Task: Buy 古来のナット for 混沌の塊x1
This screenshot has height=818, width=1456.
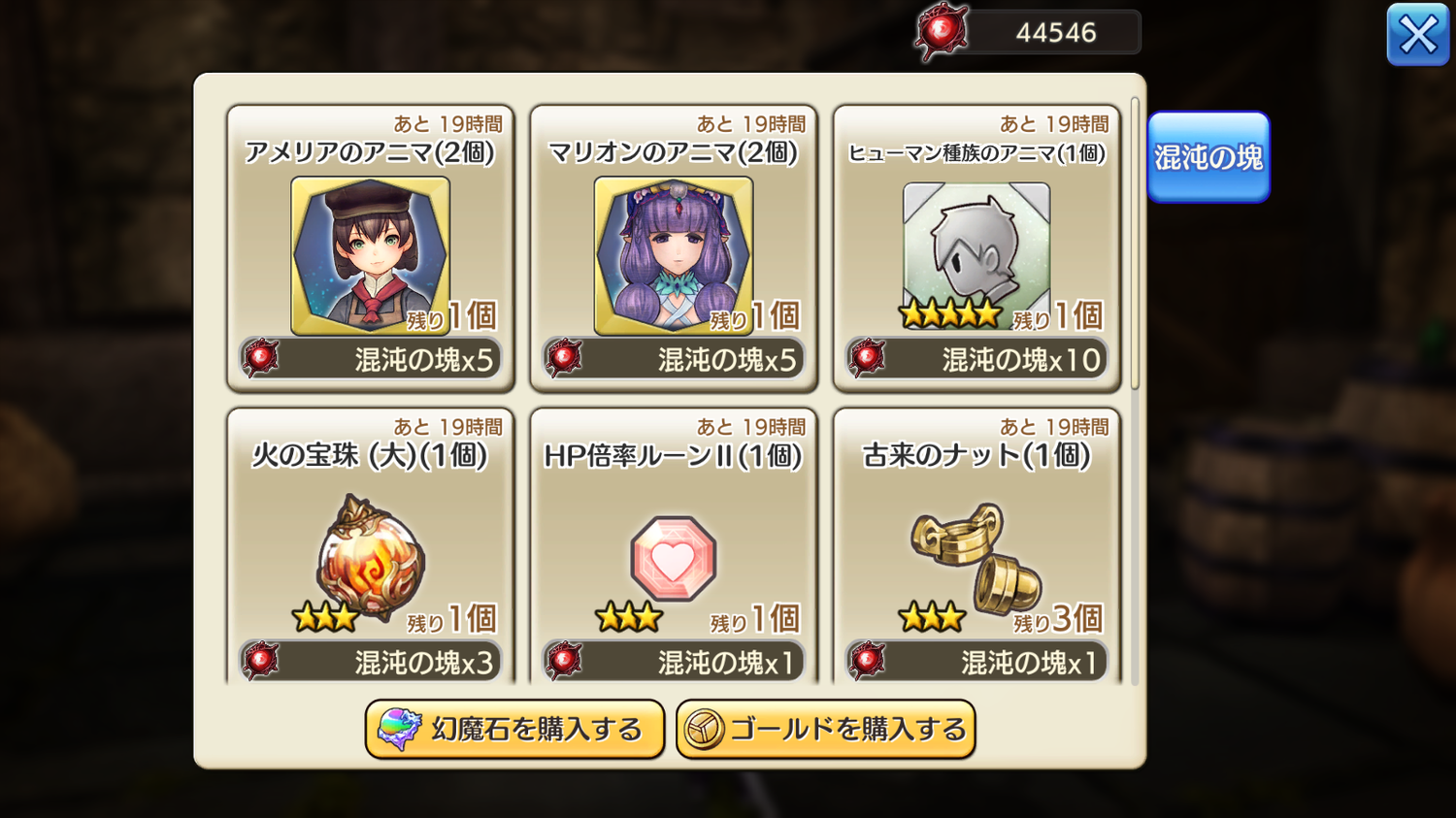Action: coord(976,662)
